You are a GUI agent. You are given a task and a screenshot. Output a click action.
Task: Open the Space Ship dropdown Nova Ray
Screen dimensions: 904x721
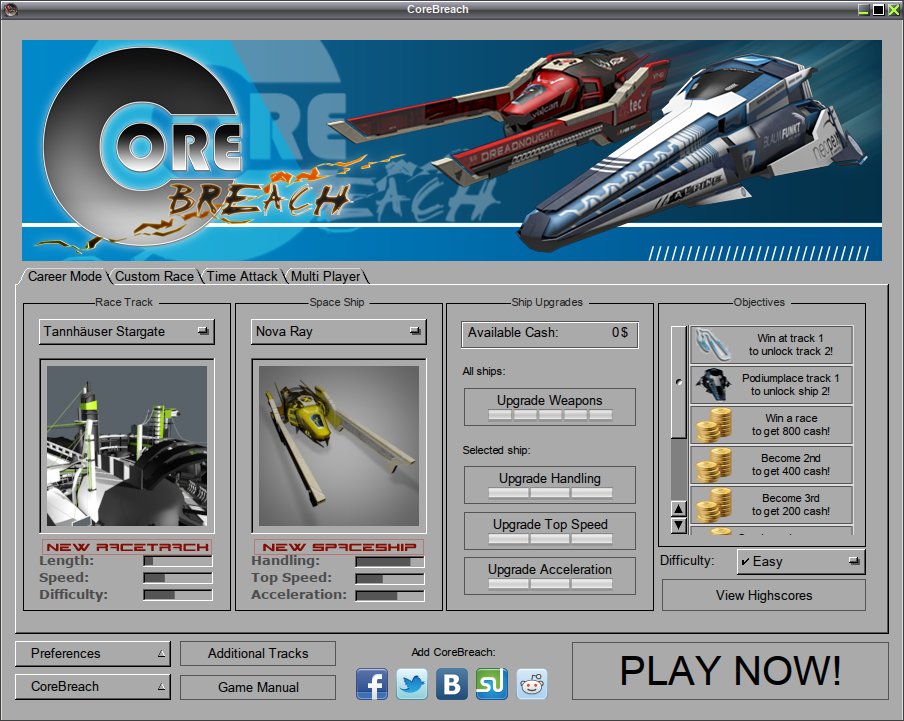pyautogui.click(x=339, y=331)
